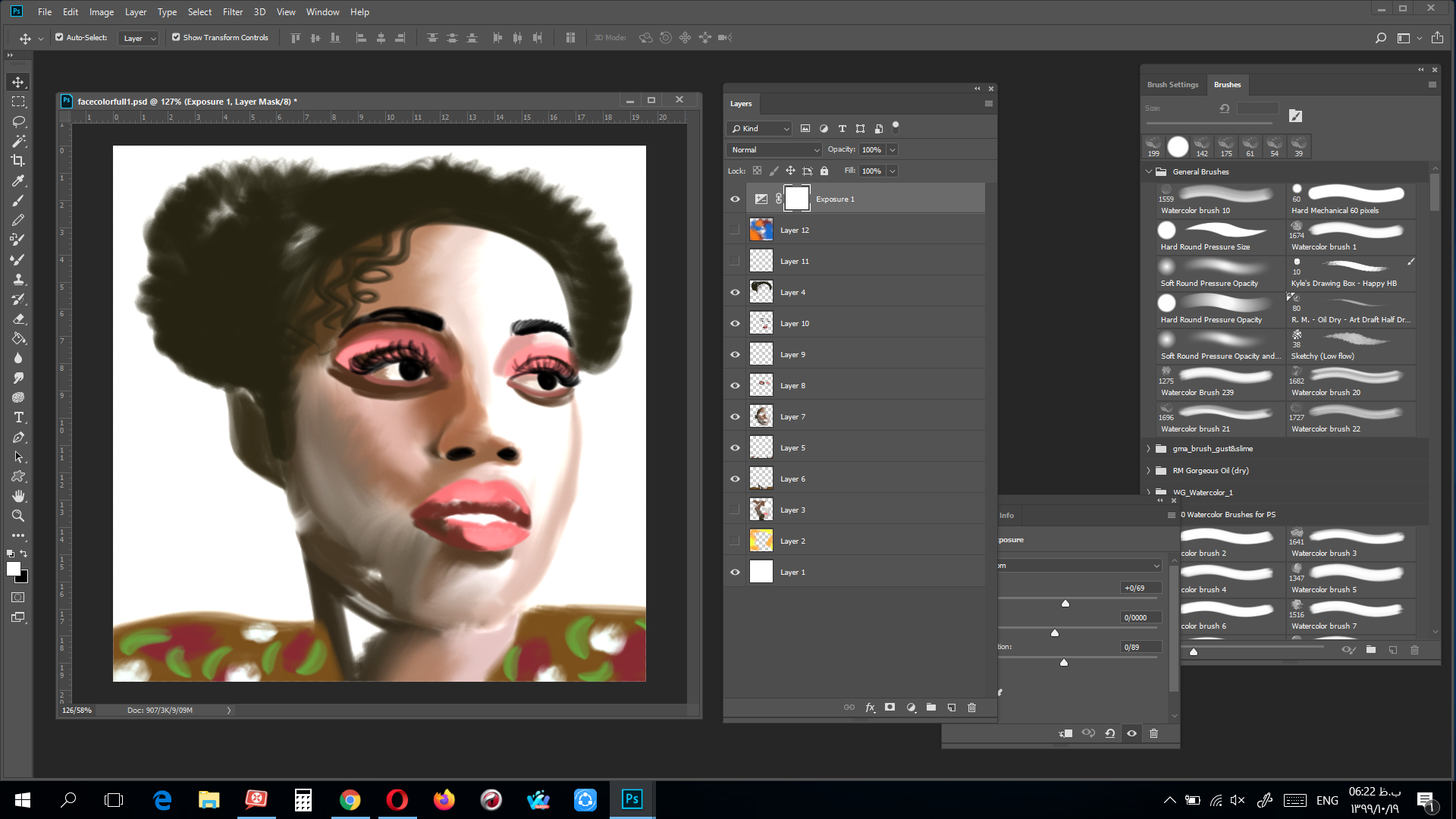Select the Lasso tool
Image resolution: width=1456 pixels, height=819 pixels.
[x=18, y=121]
